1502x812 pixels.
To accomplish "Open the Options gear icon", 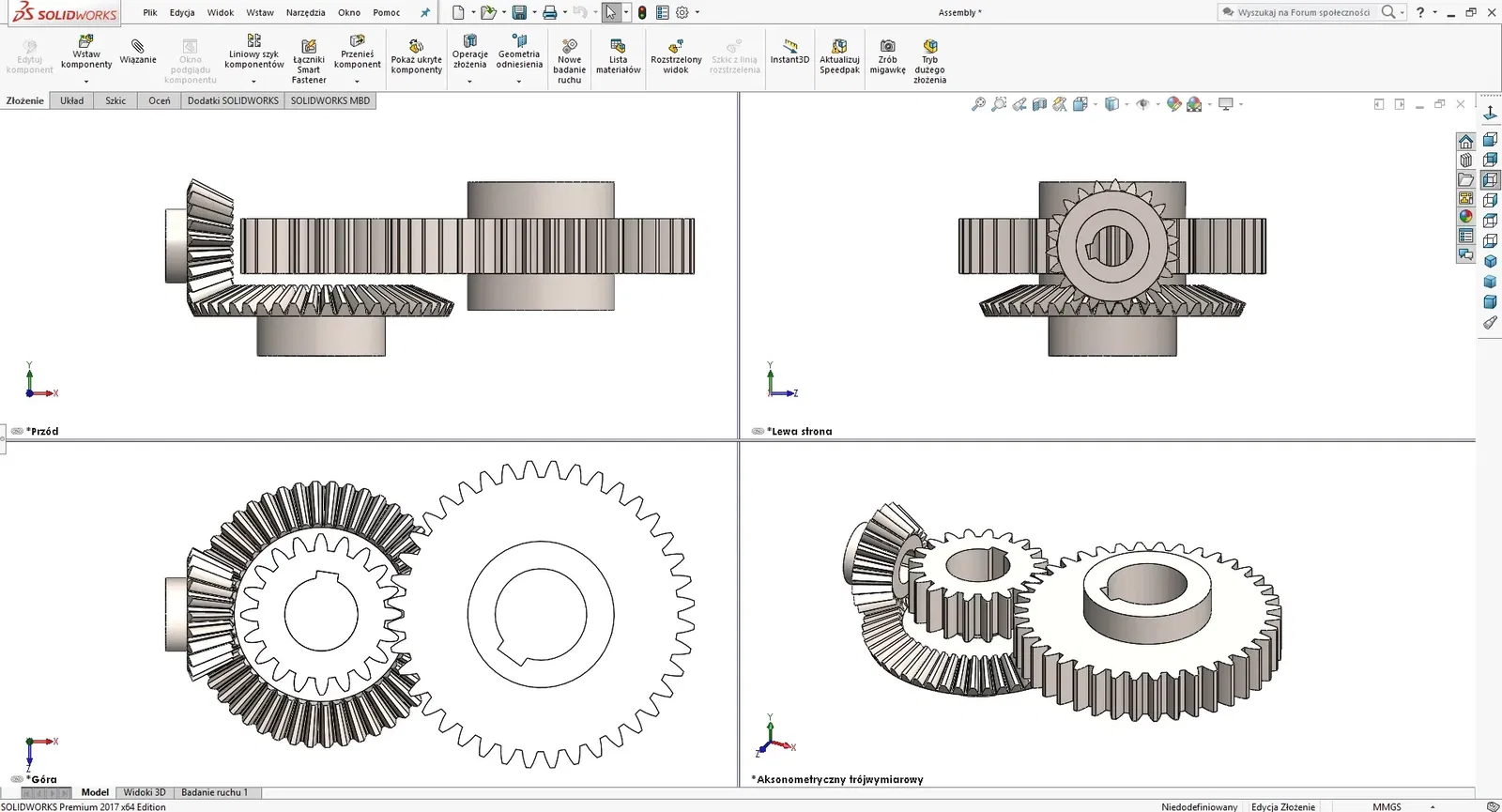I will click(682, 12).
